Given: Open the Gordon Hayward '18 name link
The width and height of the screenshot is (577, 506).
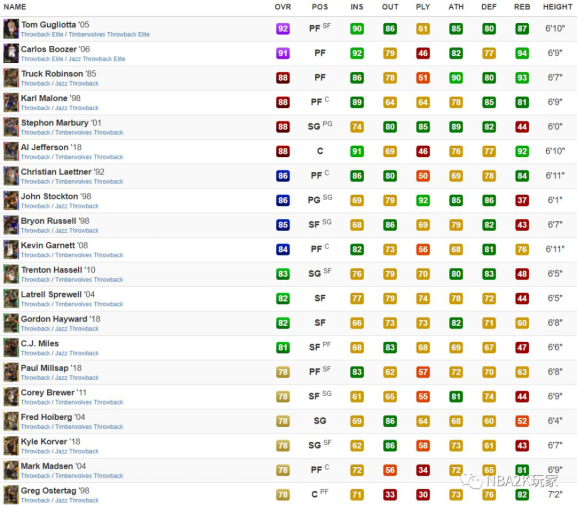Looking at the screenshot, I should coord(61,319).
